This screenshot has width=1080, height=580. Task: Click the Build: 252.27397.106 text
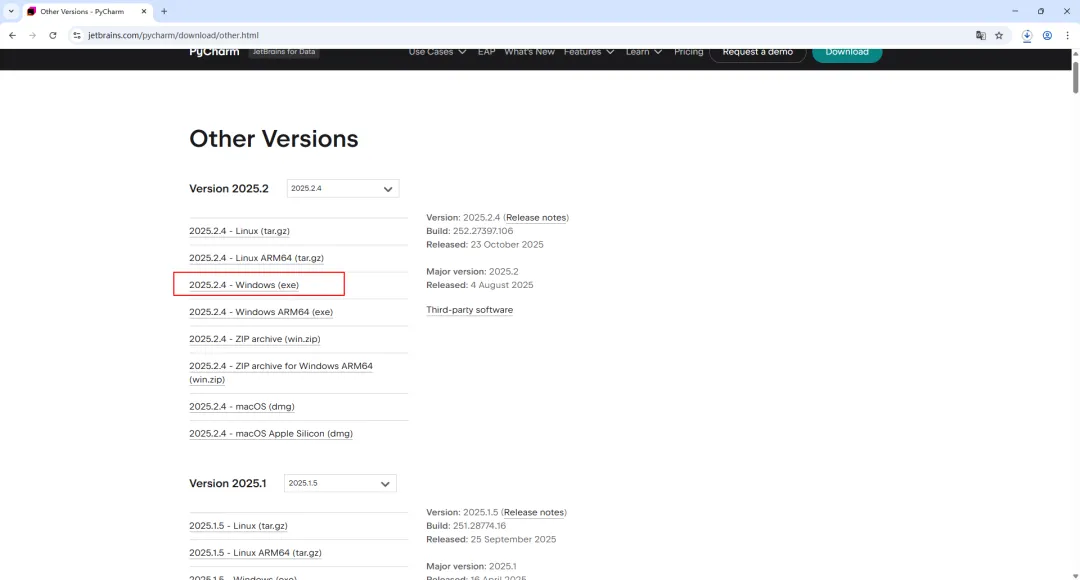coord(470,231)
